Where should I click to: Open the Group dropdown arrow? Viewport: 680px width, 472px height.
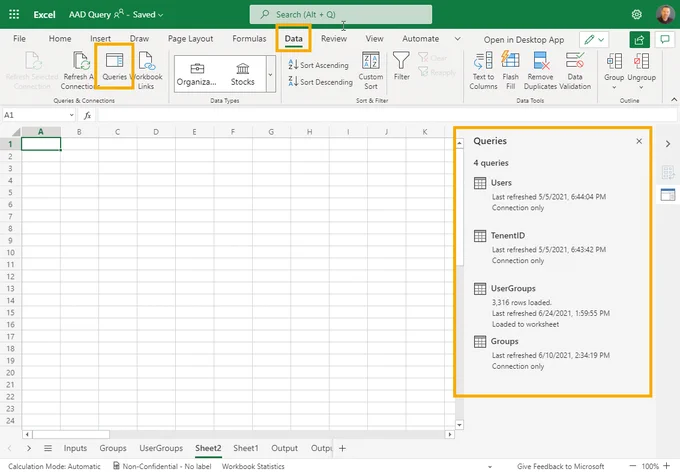pos(614,87)
